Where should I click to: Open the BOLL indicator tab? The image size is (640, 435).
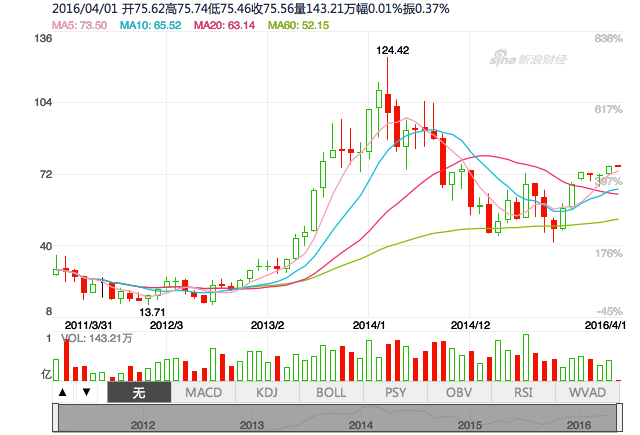coord(331,393)
